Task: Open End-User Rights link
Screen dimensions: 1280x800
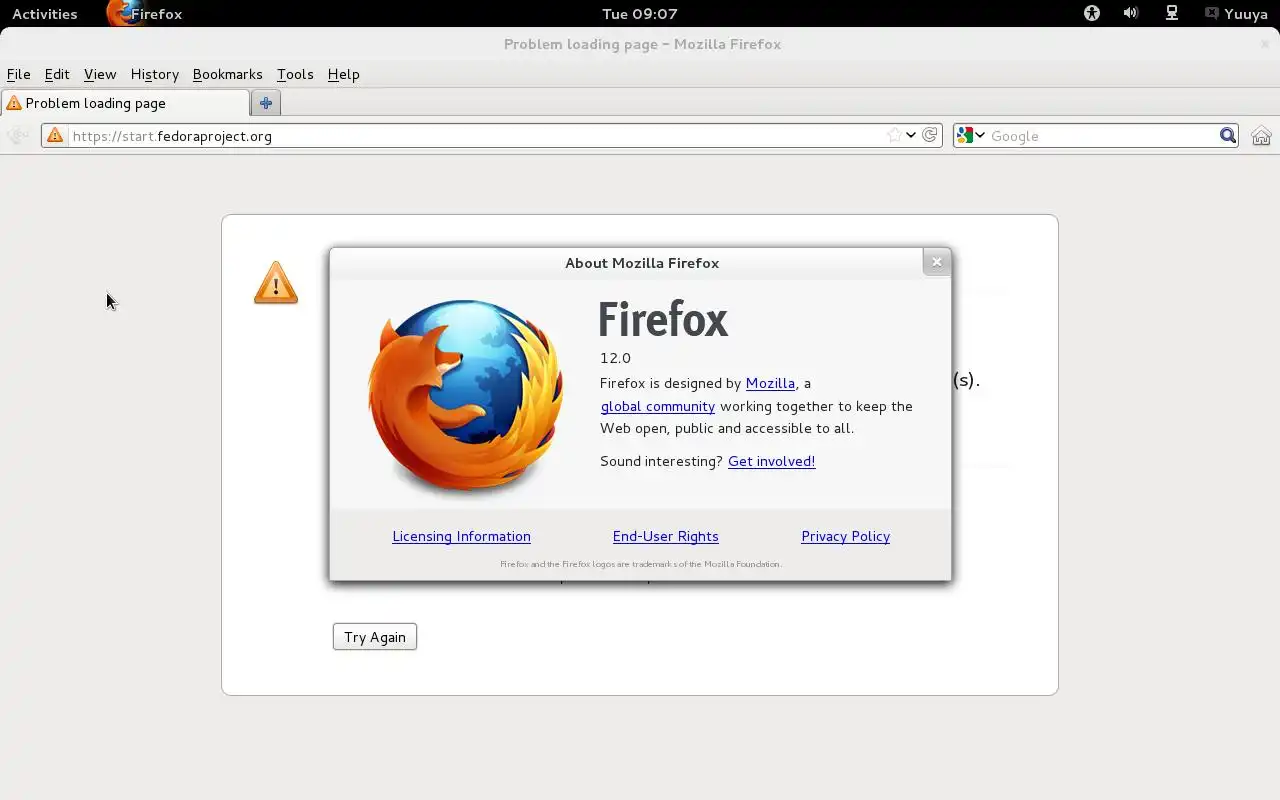Action: point(665,536)
